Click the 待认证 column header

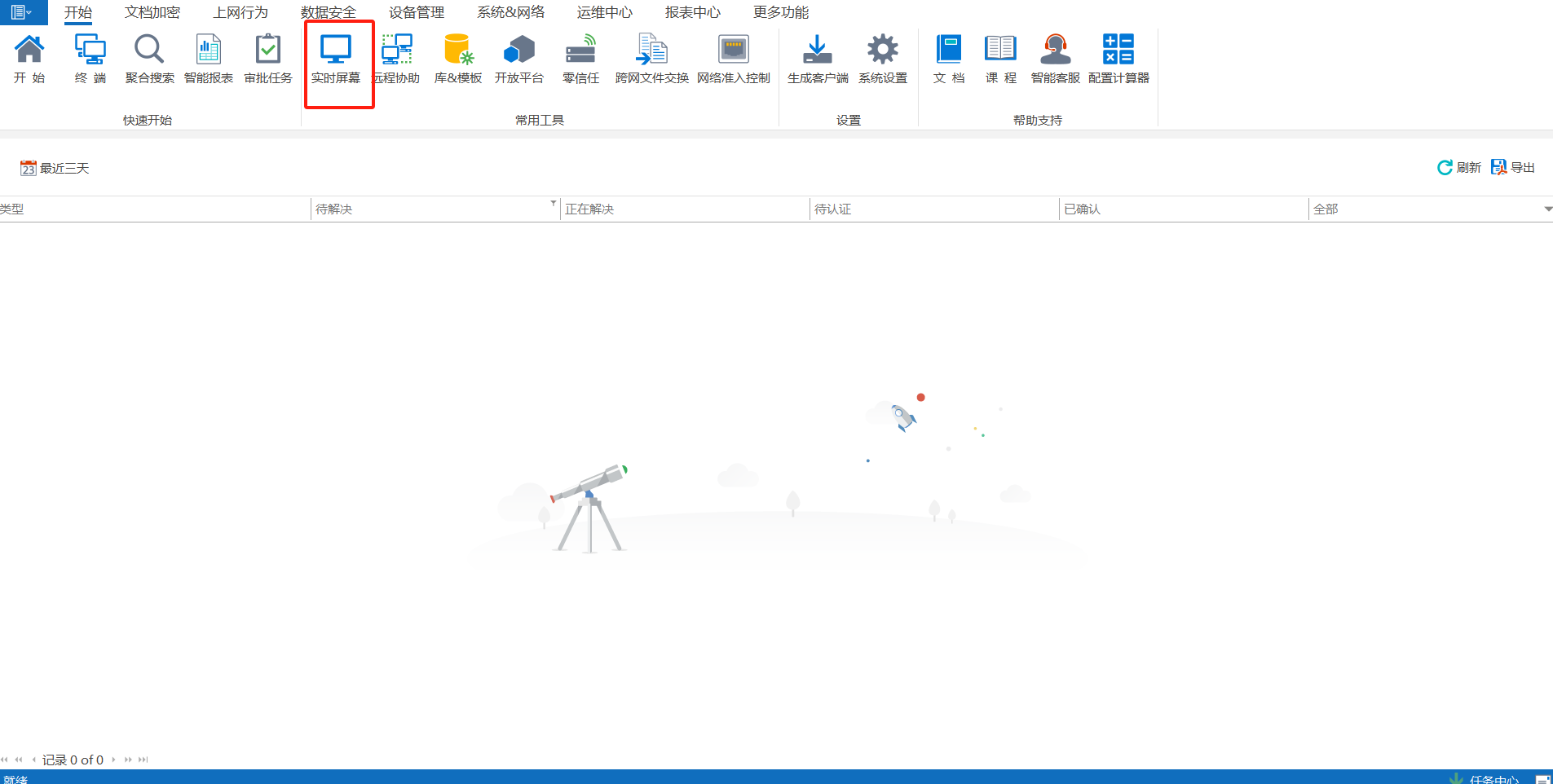click(934, 209)
